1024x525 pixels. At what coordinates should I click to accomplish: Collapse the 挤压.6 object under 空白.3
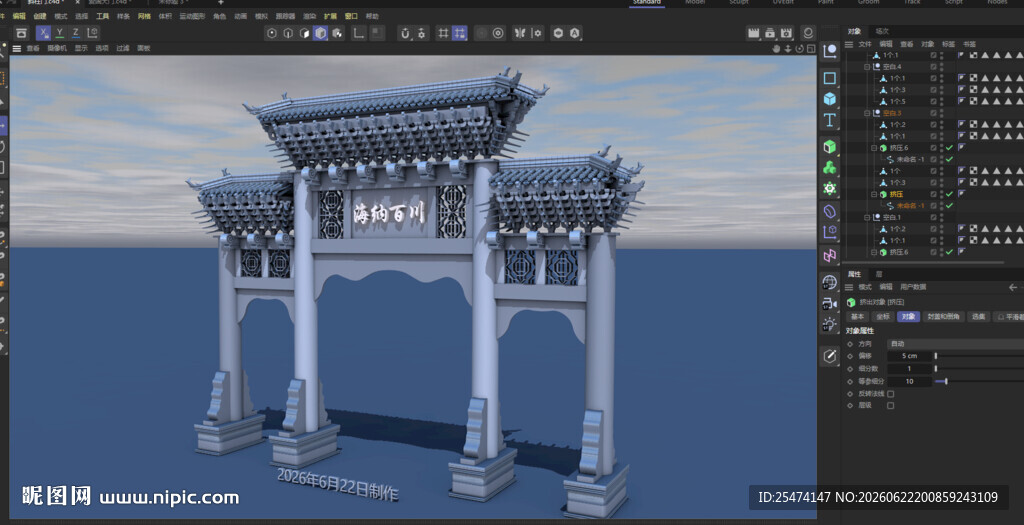click(x=874, y=148)
